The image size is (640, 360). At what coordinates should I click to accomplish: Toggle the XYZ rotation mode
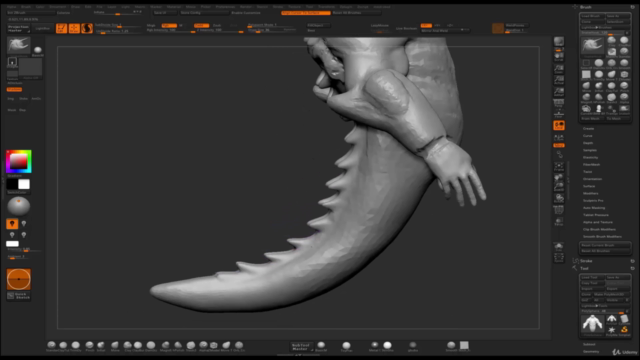(559, 145)
